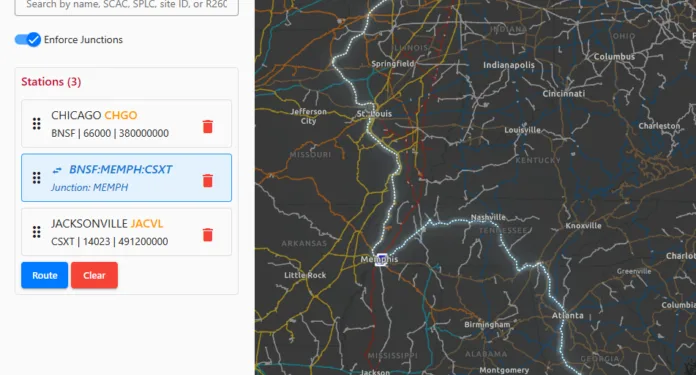The width and height of the screenshot is (696, 375).
Task: Delete the BNSF:MEMPH:CSXT junction entry
Action: tap(207, 181)
